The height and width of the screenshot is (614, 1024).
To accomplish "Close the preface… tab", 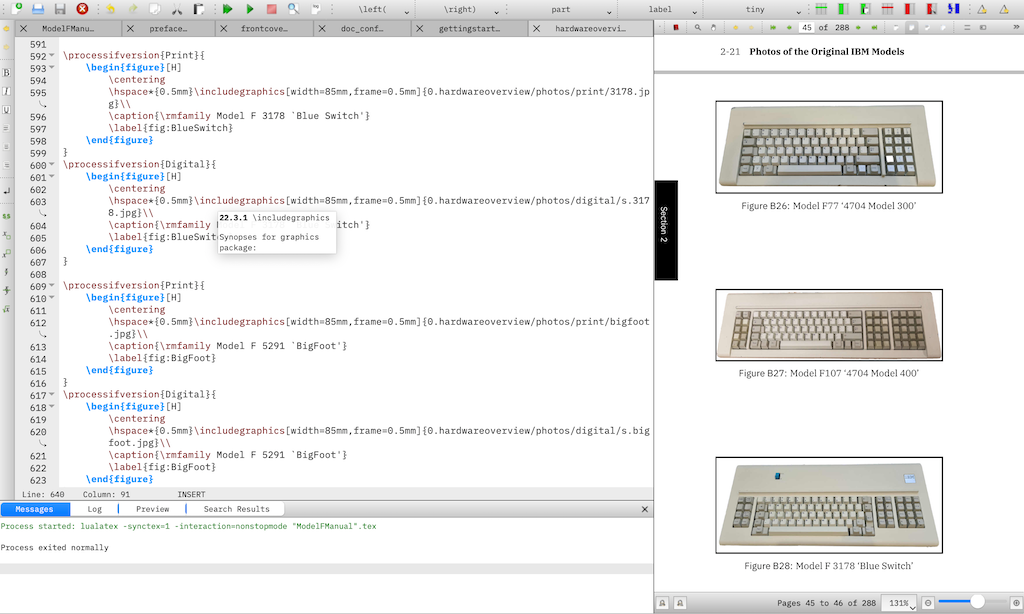I will [x=128, y=29].
